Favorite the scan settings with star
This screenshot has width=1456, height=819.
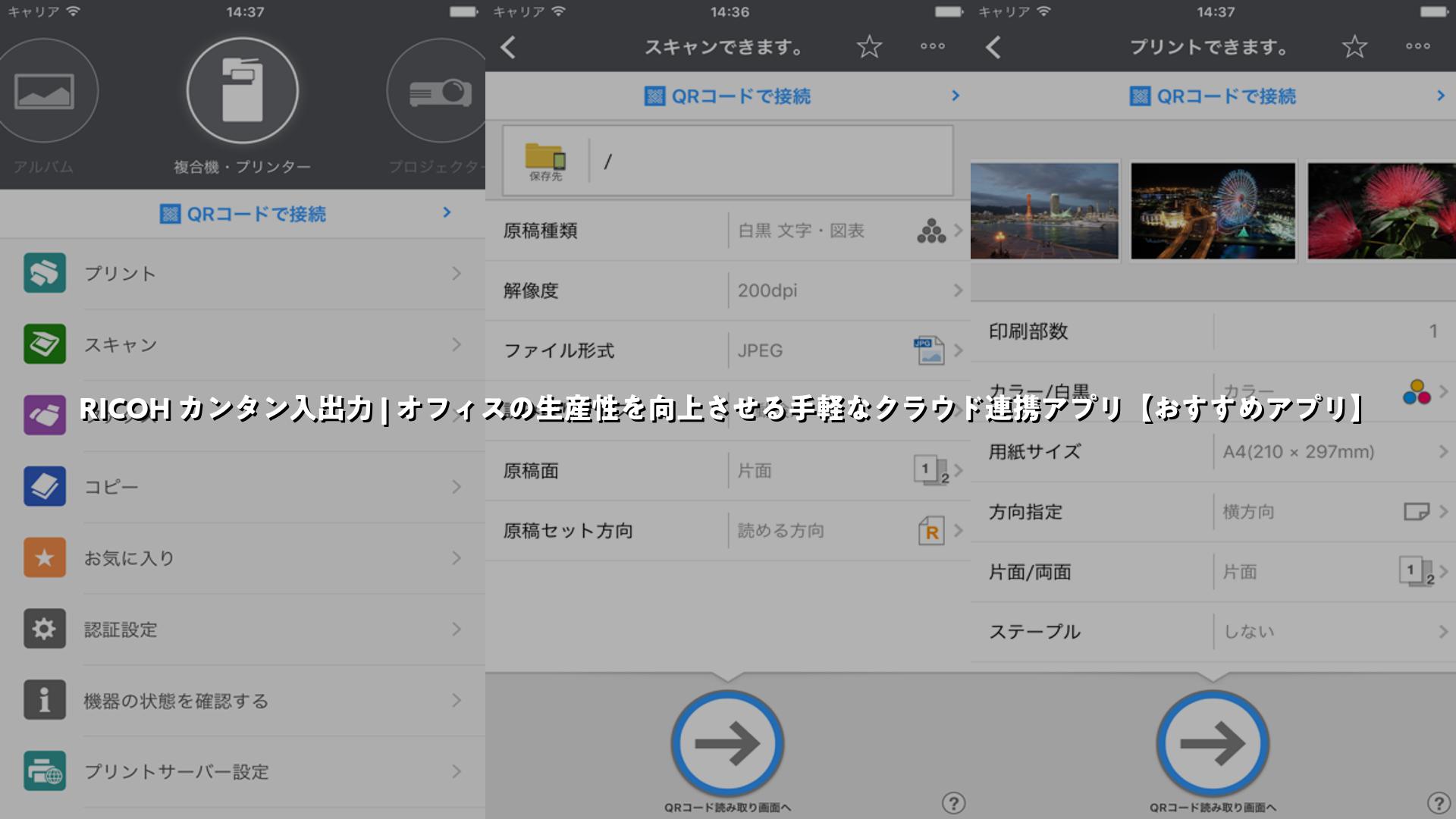(x=869, y=47)
